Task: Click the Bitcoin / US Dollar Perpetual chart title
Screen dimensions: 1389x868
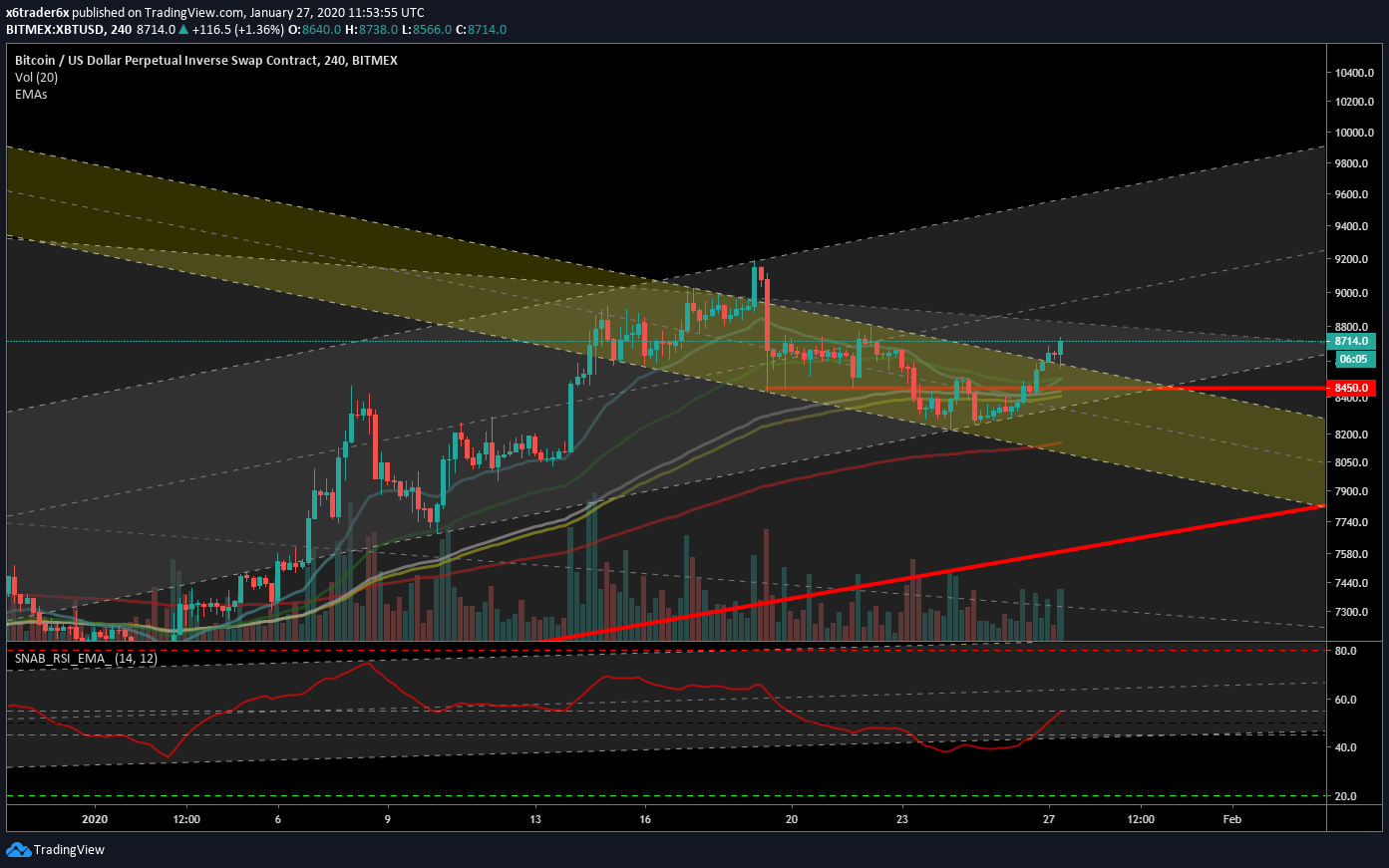Action: 206,61
